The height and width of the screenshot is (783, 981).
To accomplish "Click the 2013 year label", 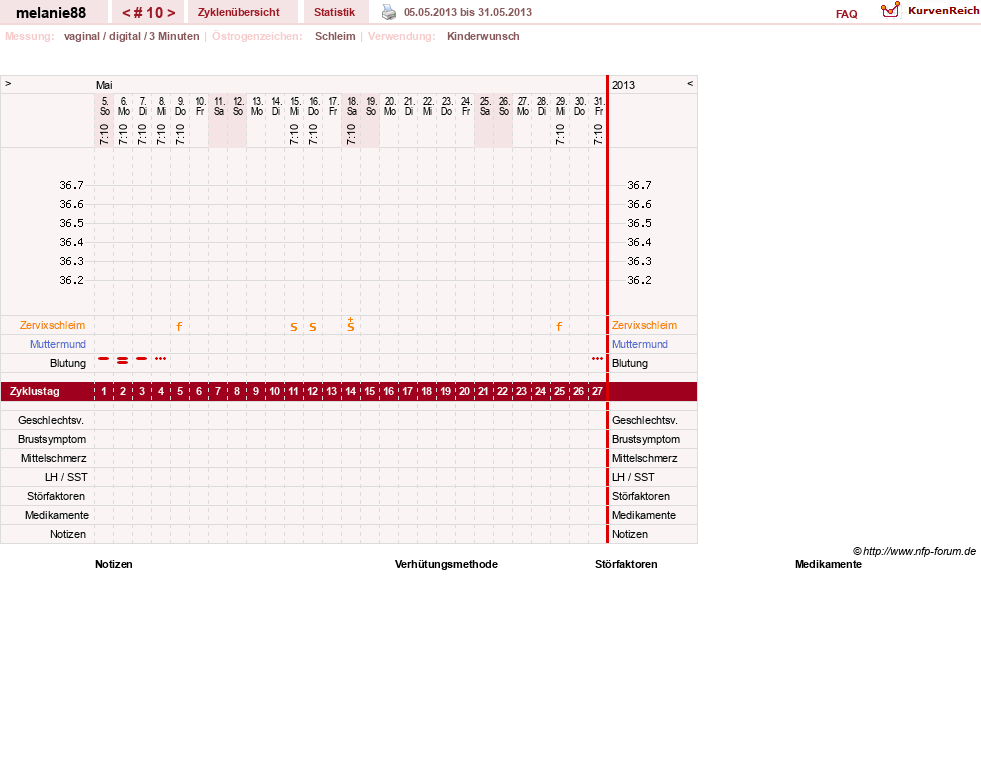I will click(623, 85).
